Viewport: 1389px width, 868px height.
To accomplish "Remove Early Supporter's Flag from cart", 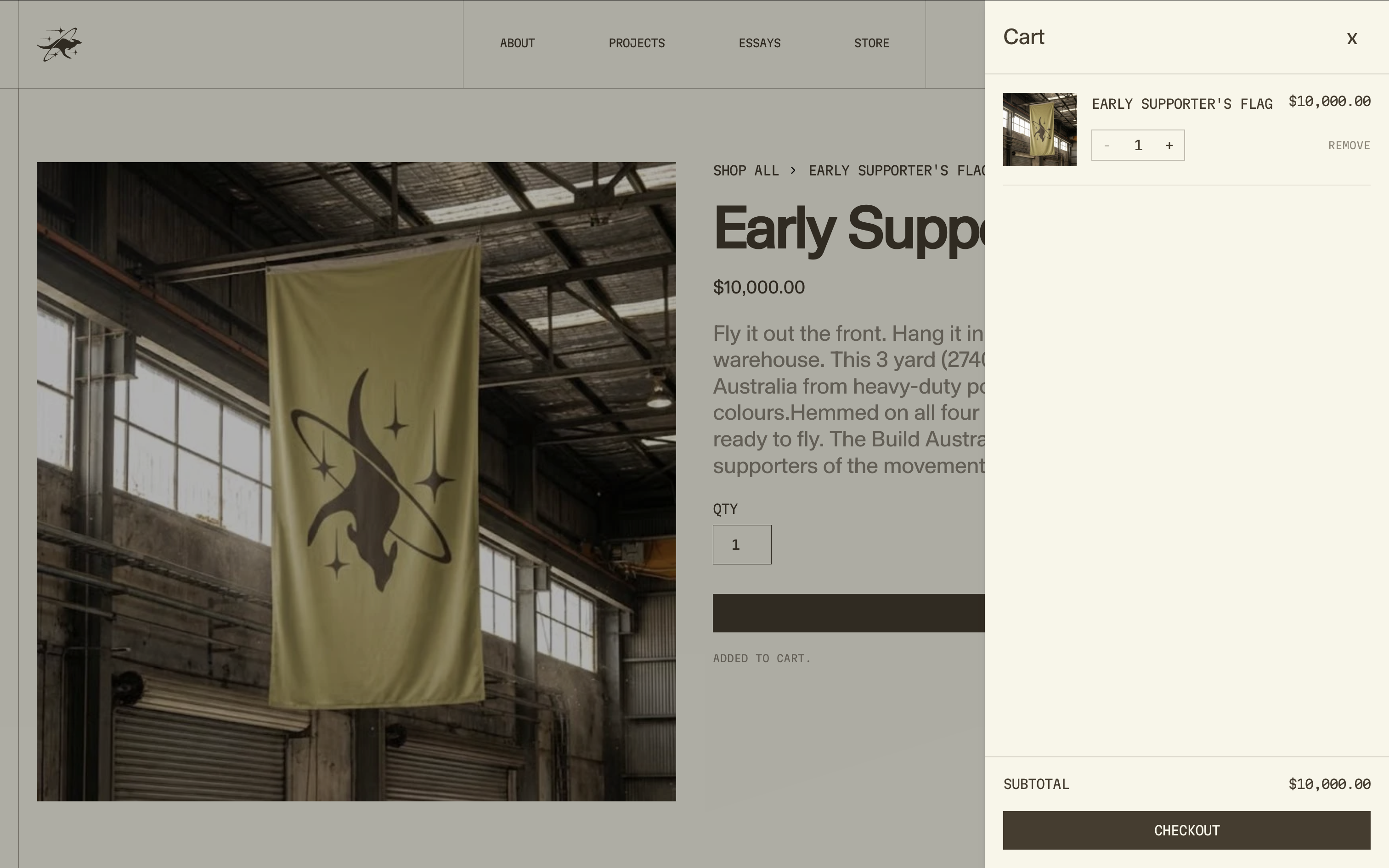I will tap(1349, 145).
